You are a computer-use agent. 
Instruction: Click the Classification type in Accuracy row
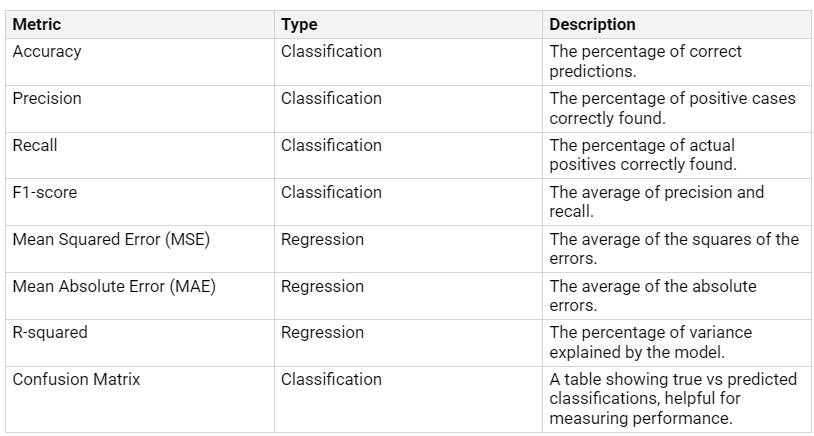pos(331,51)
